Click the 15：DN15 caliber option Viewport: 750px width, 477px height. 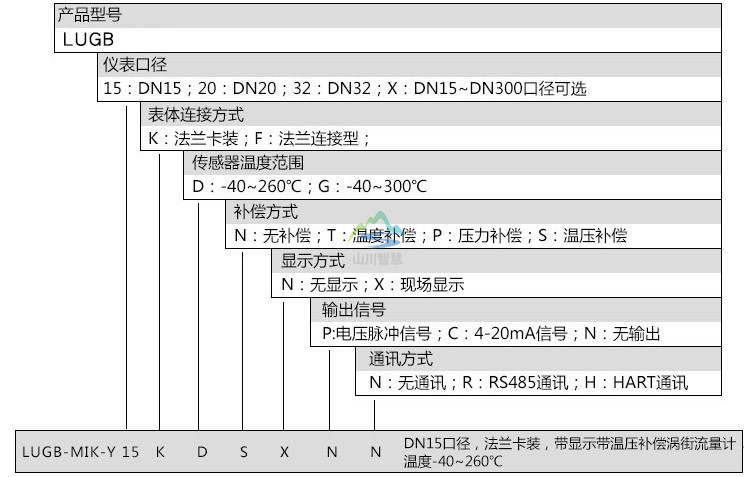(x=131, y=88)
